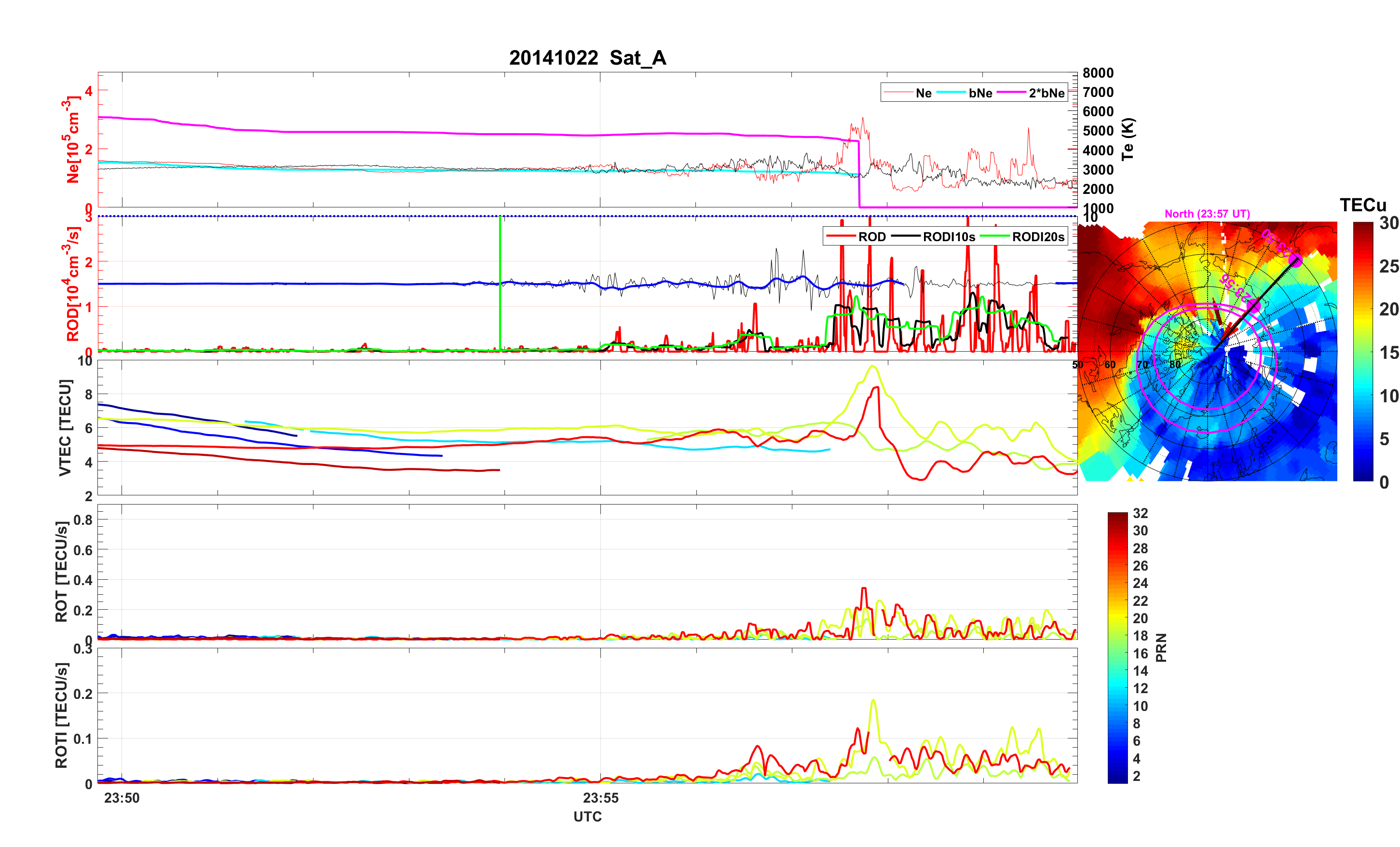Click the PRN colorbar label

pyautogui.click(x=1161, y=647)
